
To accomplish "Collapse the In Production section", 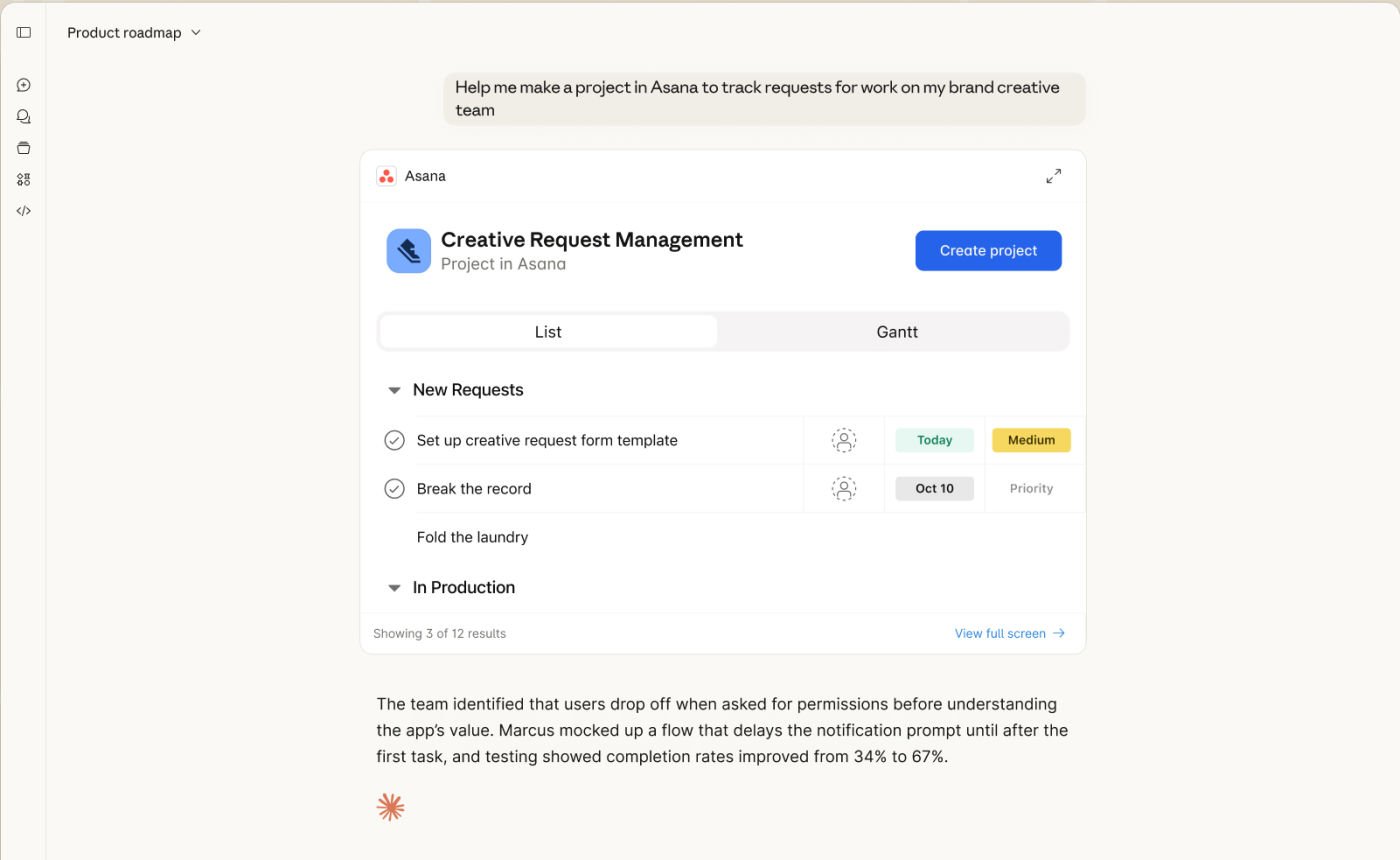I will (x=394, y=587).
